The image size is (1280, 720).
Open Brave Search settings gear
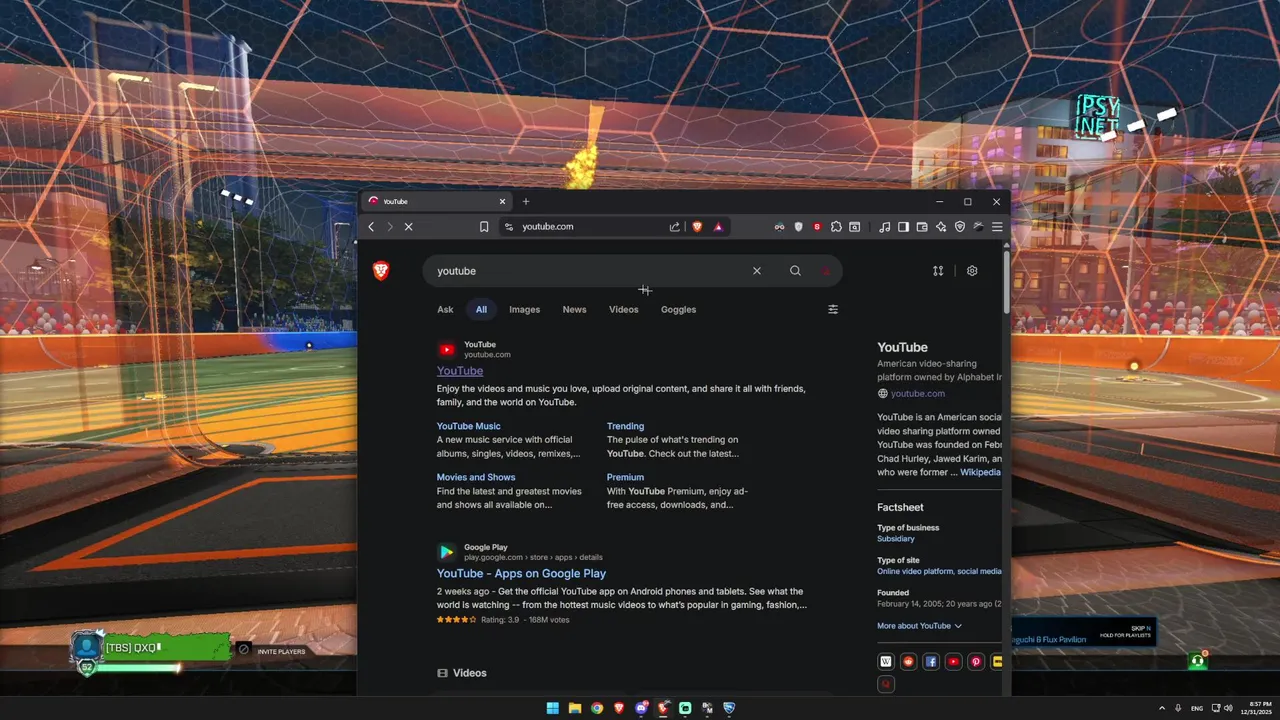[972, 271]
